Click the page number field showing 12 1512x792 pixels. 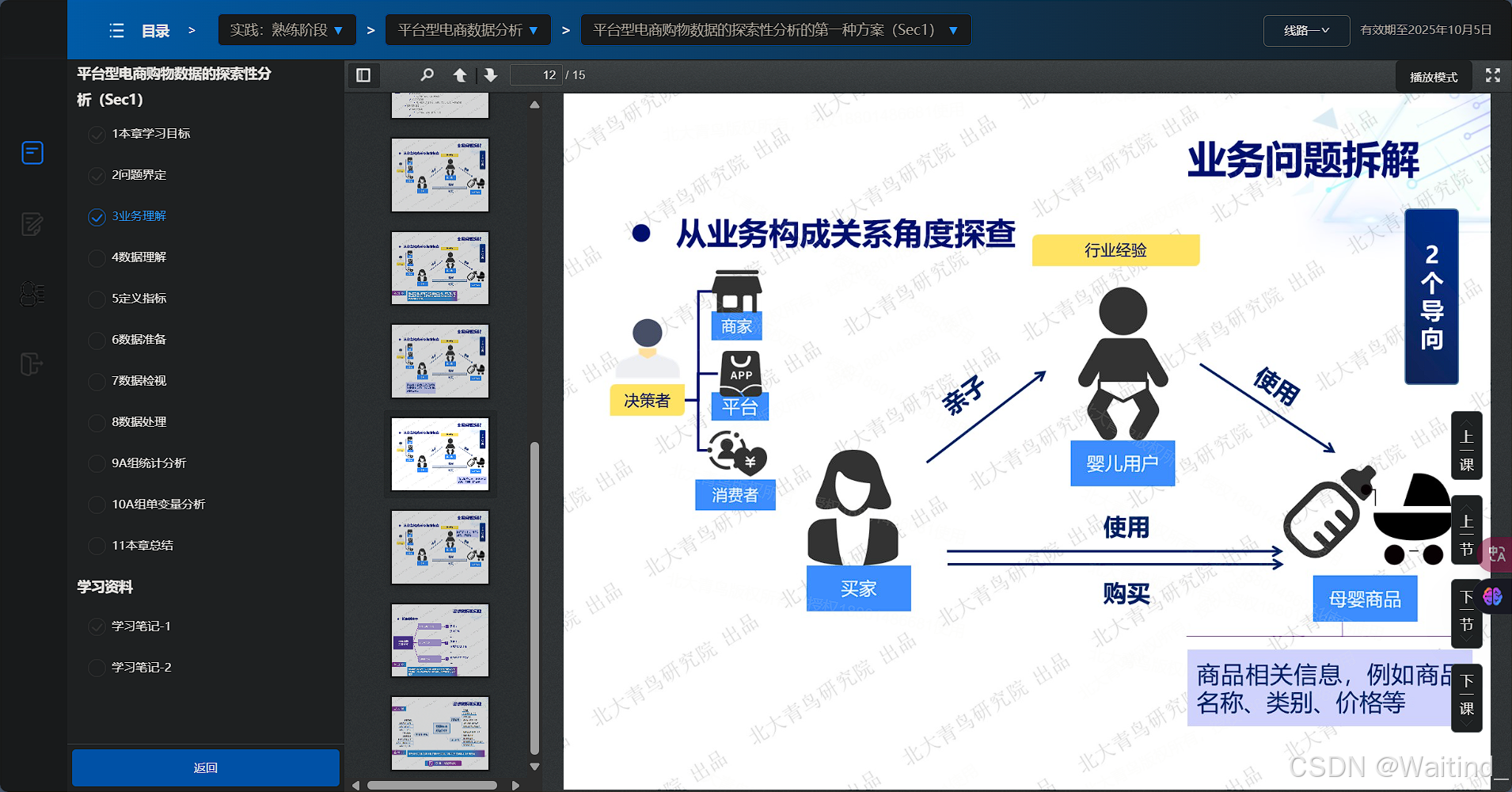[x=536, y=75]
